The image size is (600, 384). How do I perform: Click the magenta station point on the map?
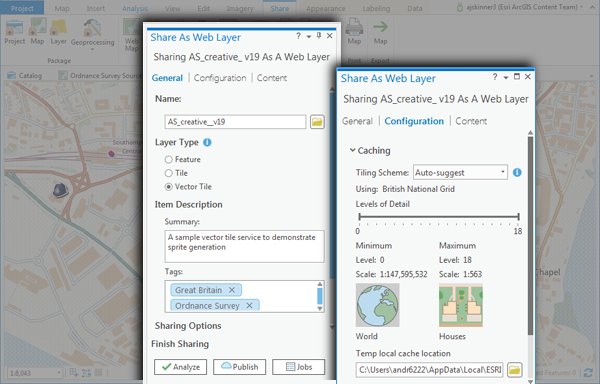click(111, 154)
